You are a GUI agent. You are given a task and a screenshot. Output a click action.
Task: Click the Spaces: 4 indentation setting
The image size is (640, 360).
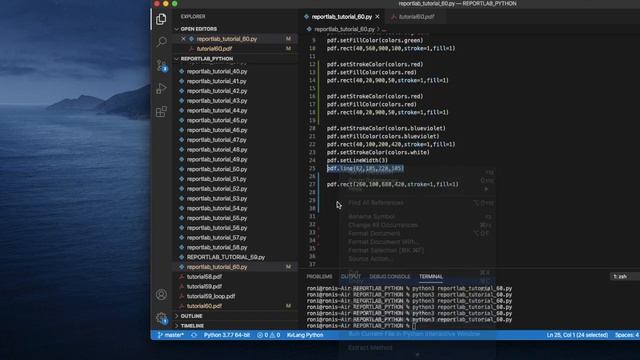click(x=627, y=335)
